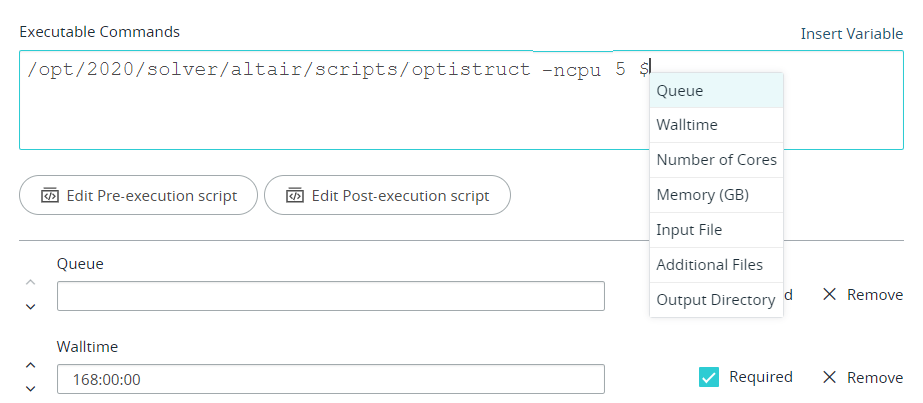923x403 pixels.
Task: Click the X icon to remove Walltime
Action: point(829,377)
